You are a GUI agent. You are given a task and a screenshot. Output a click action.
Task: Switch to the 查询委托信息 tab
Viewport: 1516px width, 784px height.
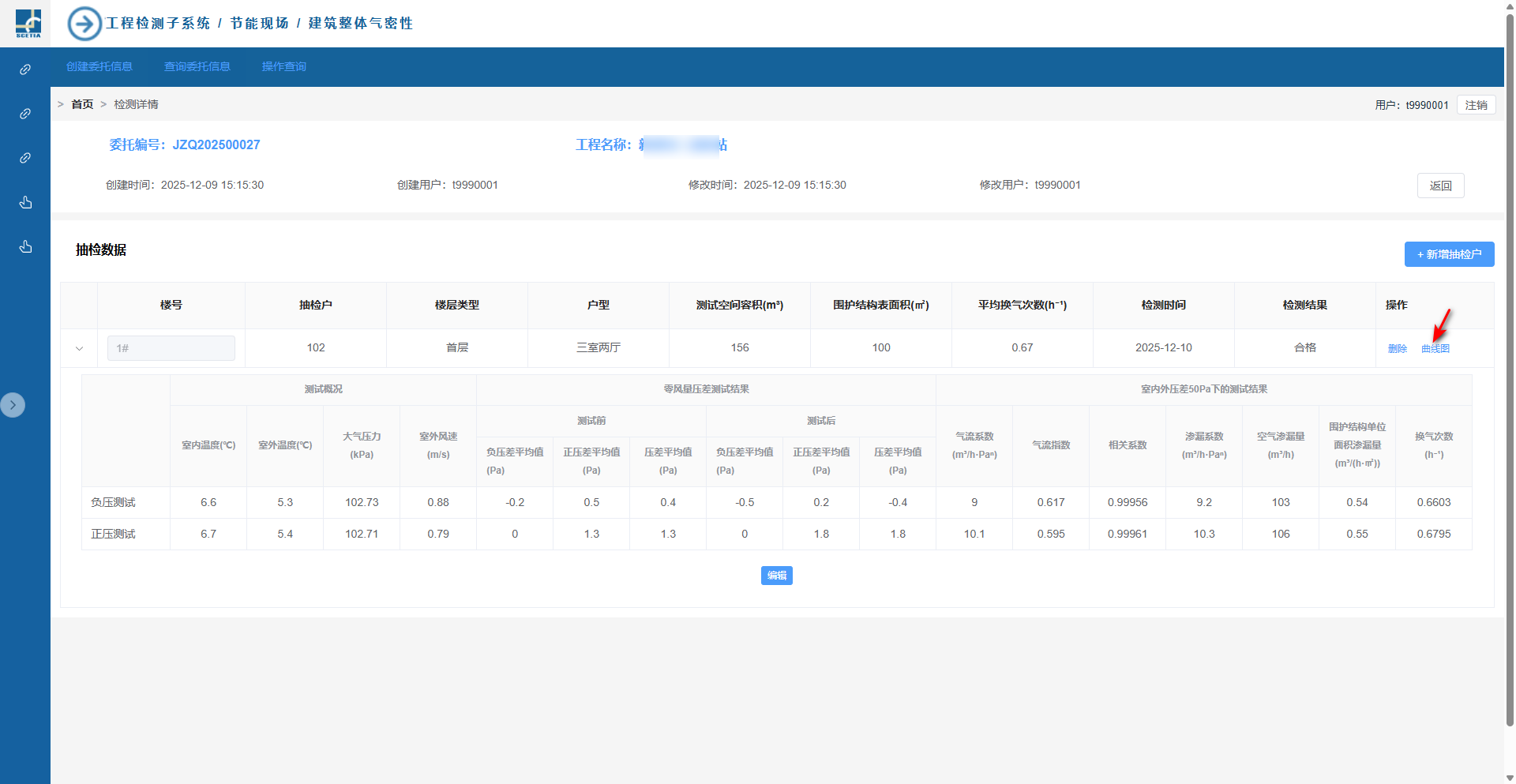[x=197, y=67]
